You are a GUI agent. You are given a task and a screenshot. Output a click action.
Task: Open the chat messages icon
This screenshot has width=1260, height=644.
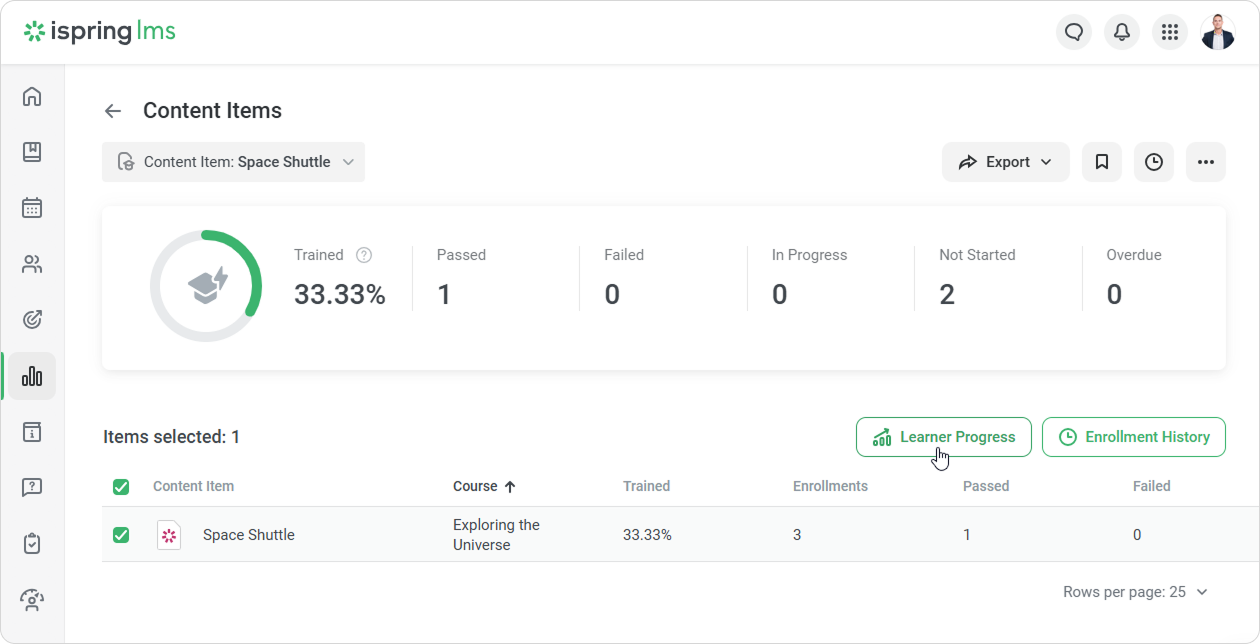[x=1074, y=32]
